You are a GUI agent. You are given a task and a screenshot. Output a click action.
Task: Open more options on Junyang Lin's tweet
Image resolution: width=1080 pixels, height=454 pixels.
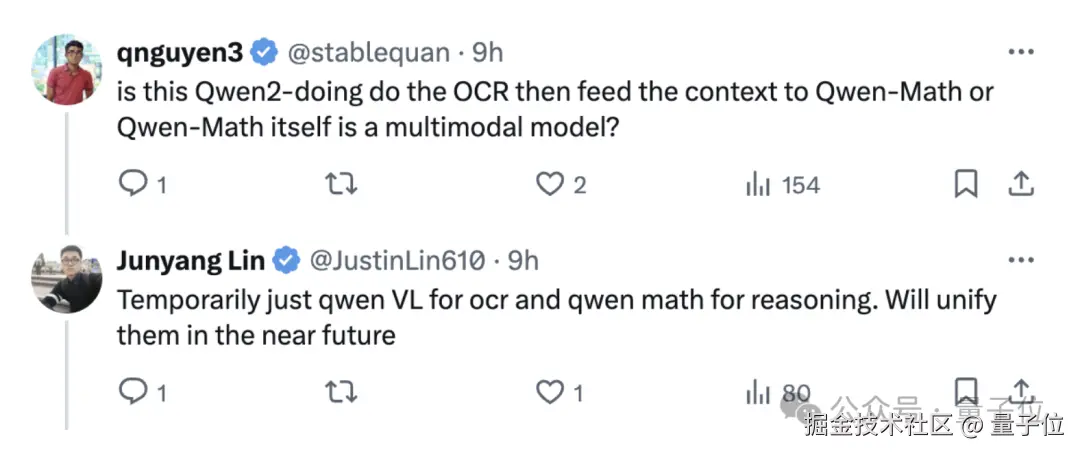[1021, 260]
